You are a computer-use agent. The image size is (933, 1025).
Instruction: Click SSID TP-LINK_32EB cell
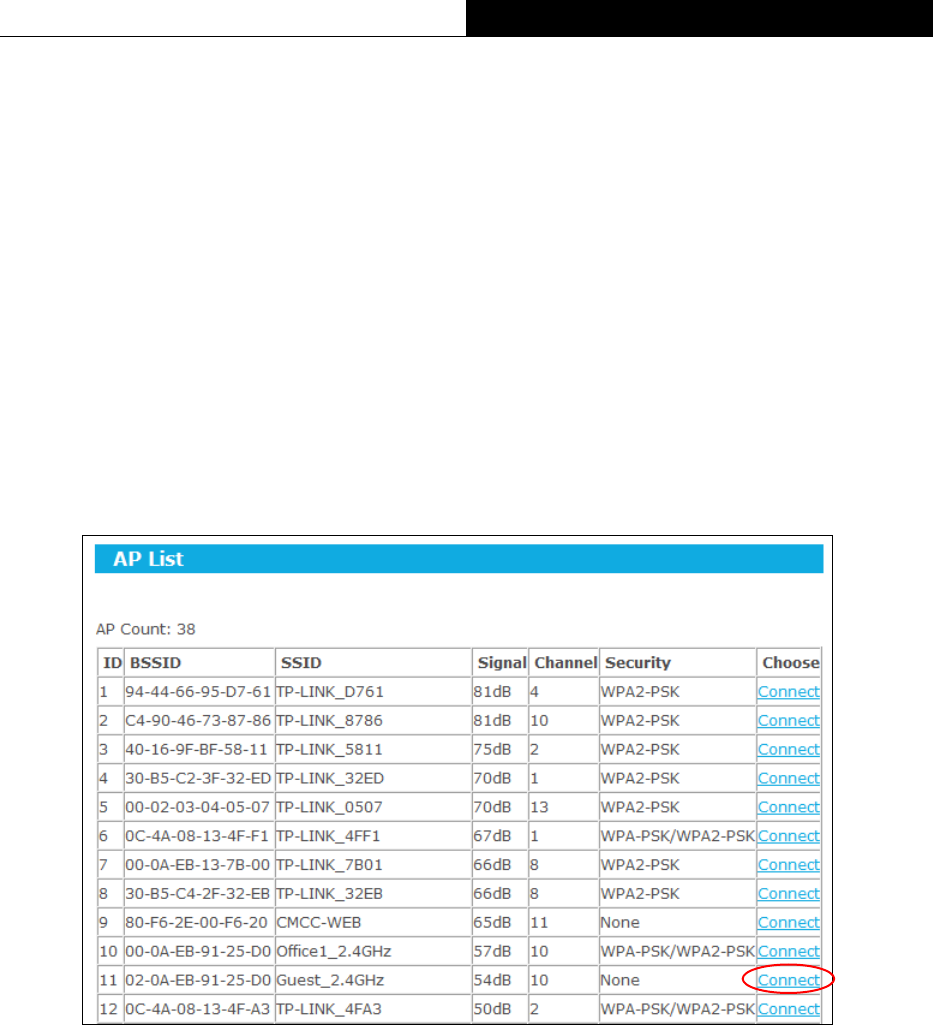373,893
